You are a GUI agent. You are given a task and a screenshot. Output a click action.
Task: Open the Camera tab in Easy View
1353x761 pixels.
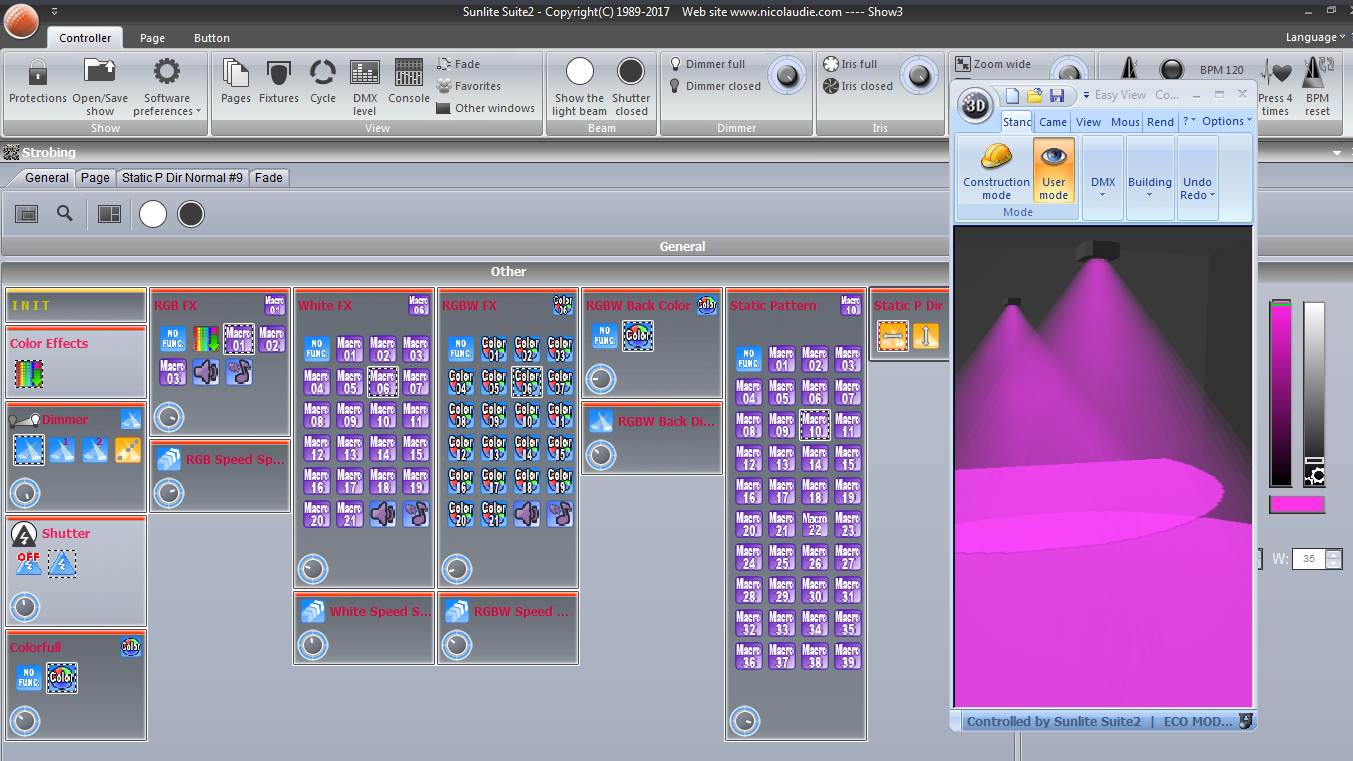coord(1053,122)
